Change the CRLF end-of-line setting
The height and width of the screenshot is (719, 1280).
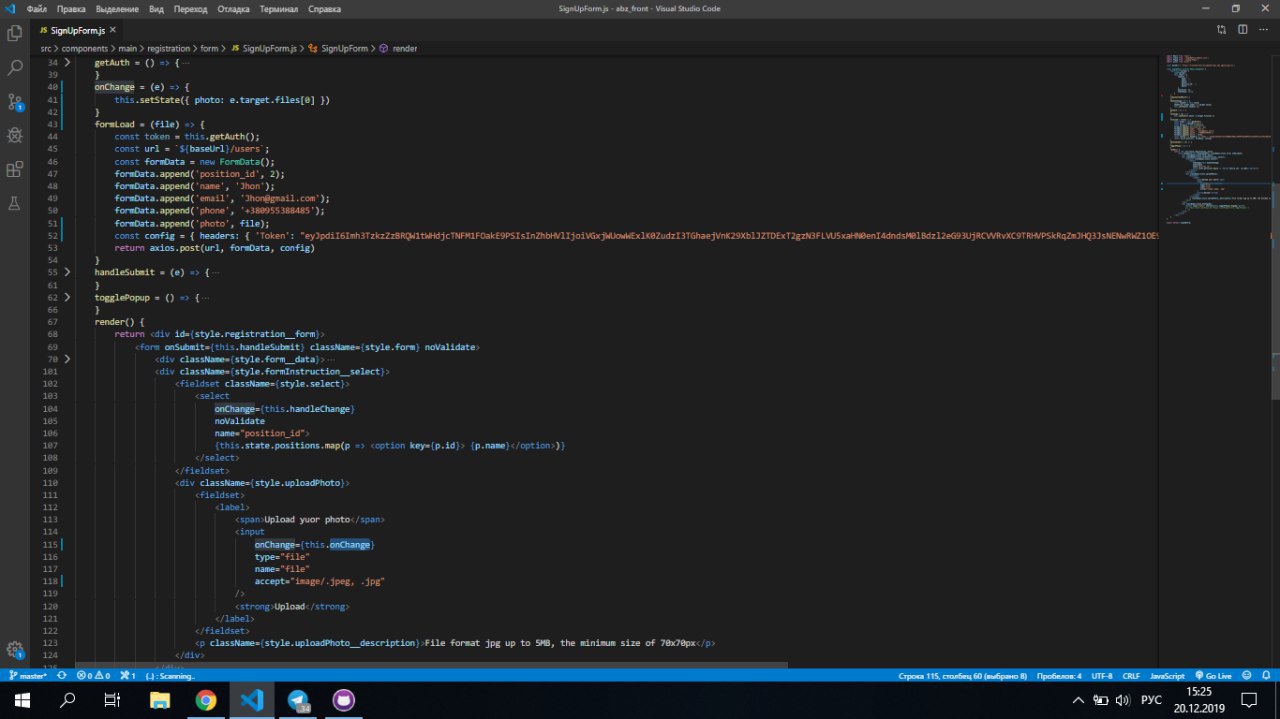[x=1131, y=676]
